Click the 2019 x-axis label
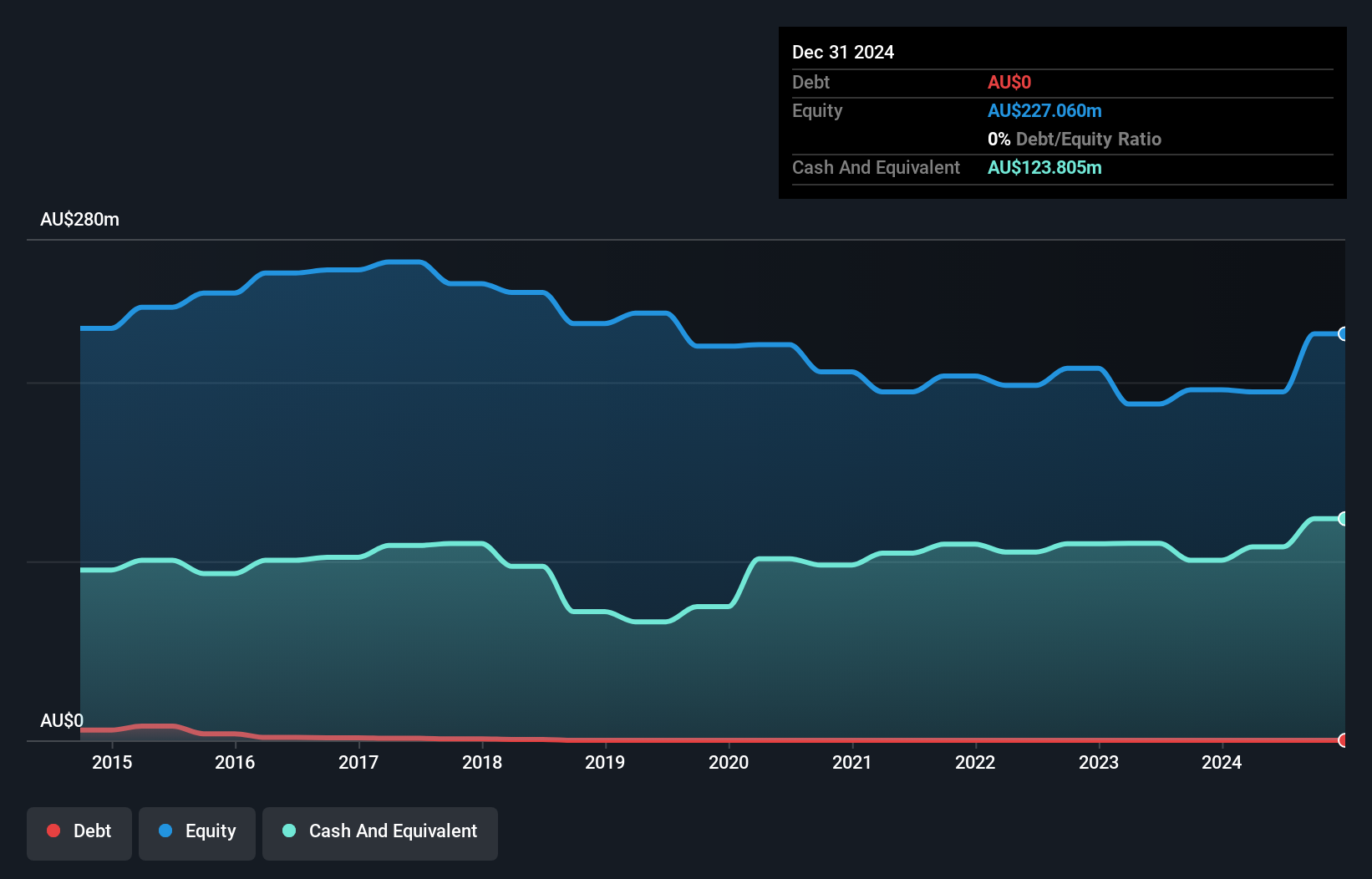1372x879 pixels. tap(605, 763)
